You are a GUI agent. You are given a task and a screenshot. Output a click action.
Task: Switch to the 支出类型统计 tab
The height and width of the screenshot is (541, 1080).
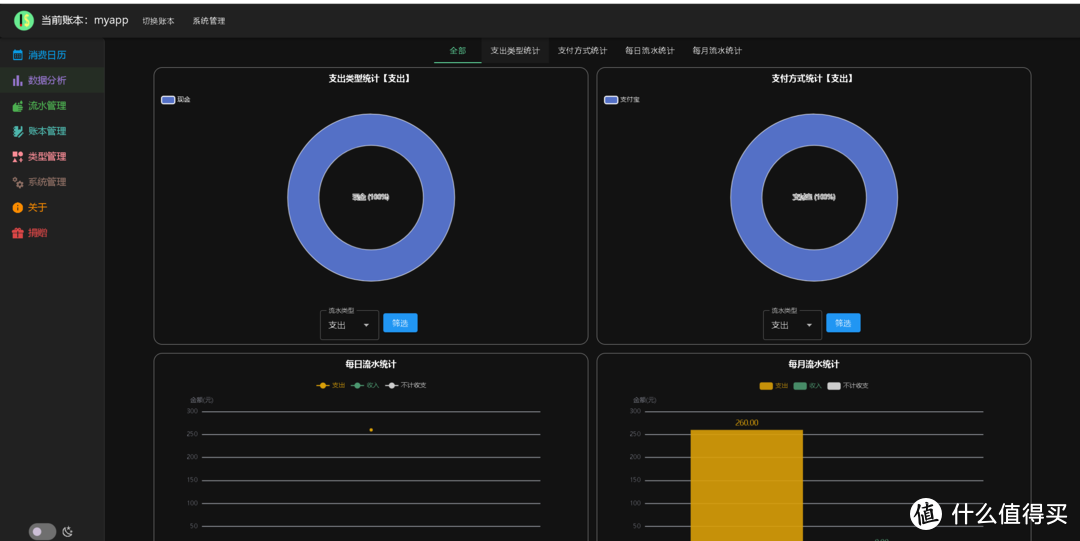click(x=515, y=51)
